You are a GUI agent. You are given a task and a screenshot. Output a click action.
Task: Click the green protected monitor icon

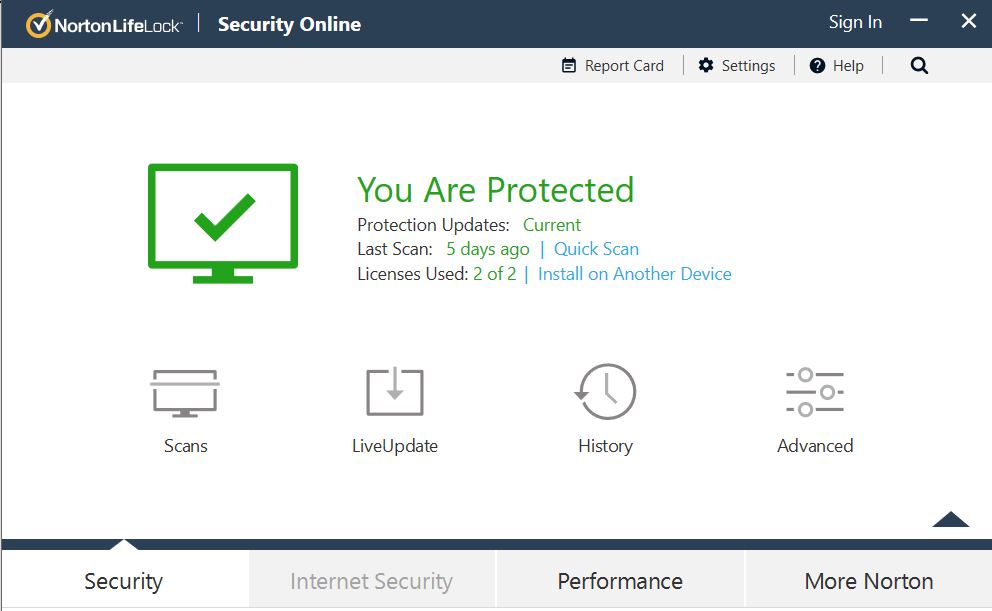(223, 221)
